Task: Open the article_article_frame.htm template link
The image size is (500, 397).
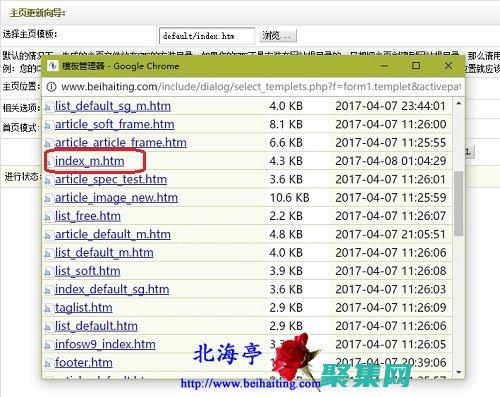Action: [x=121, y=143]
